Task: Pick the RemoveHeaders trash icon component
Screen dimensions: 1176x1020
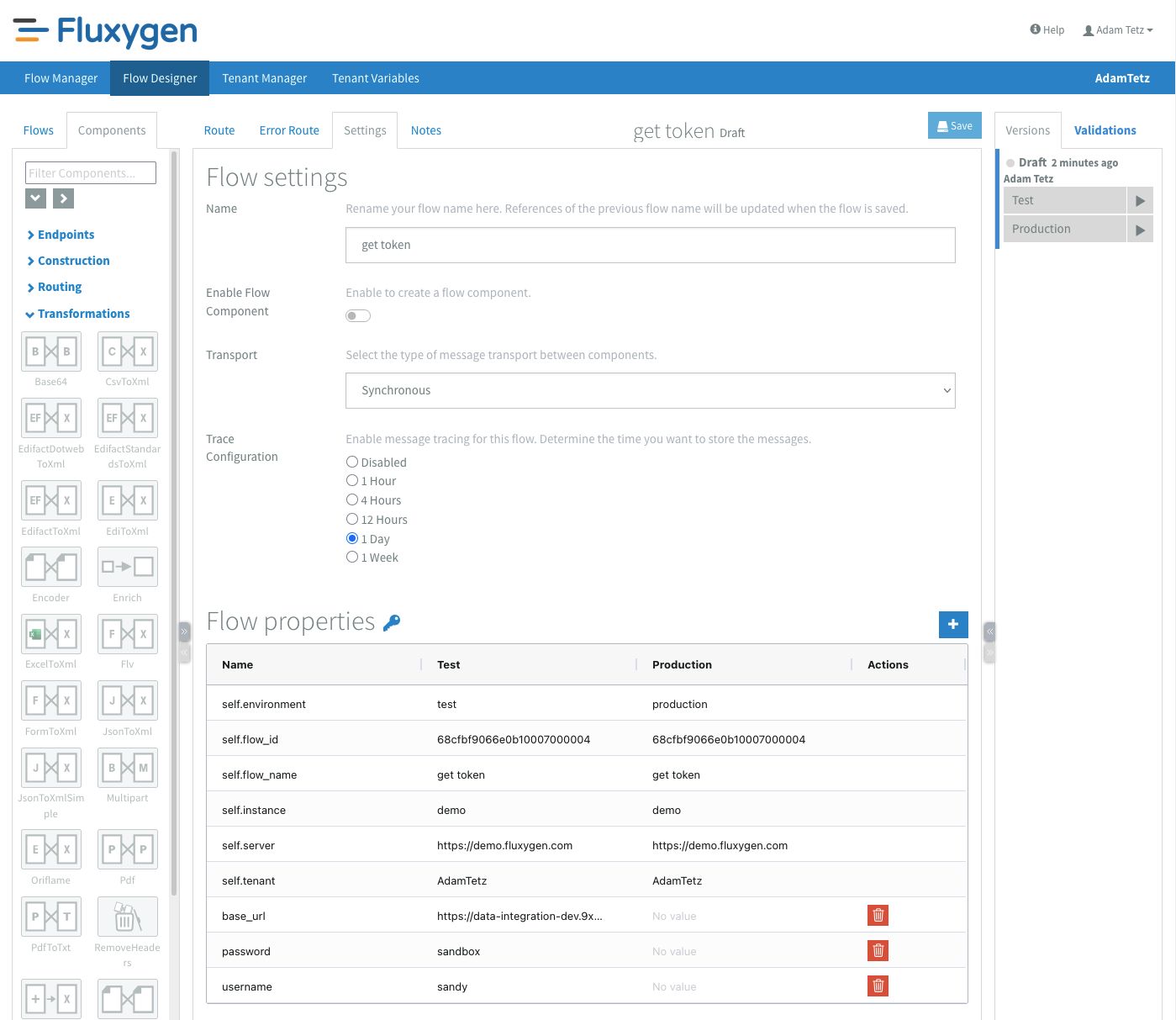Action: click(127, 917)
